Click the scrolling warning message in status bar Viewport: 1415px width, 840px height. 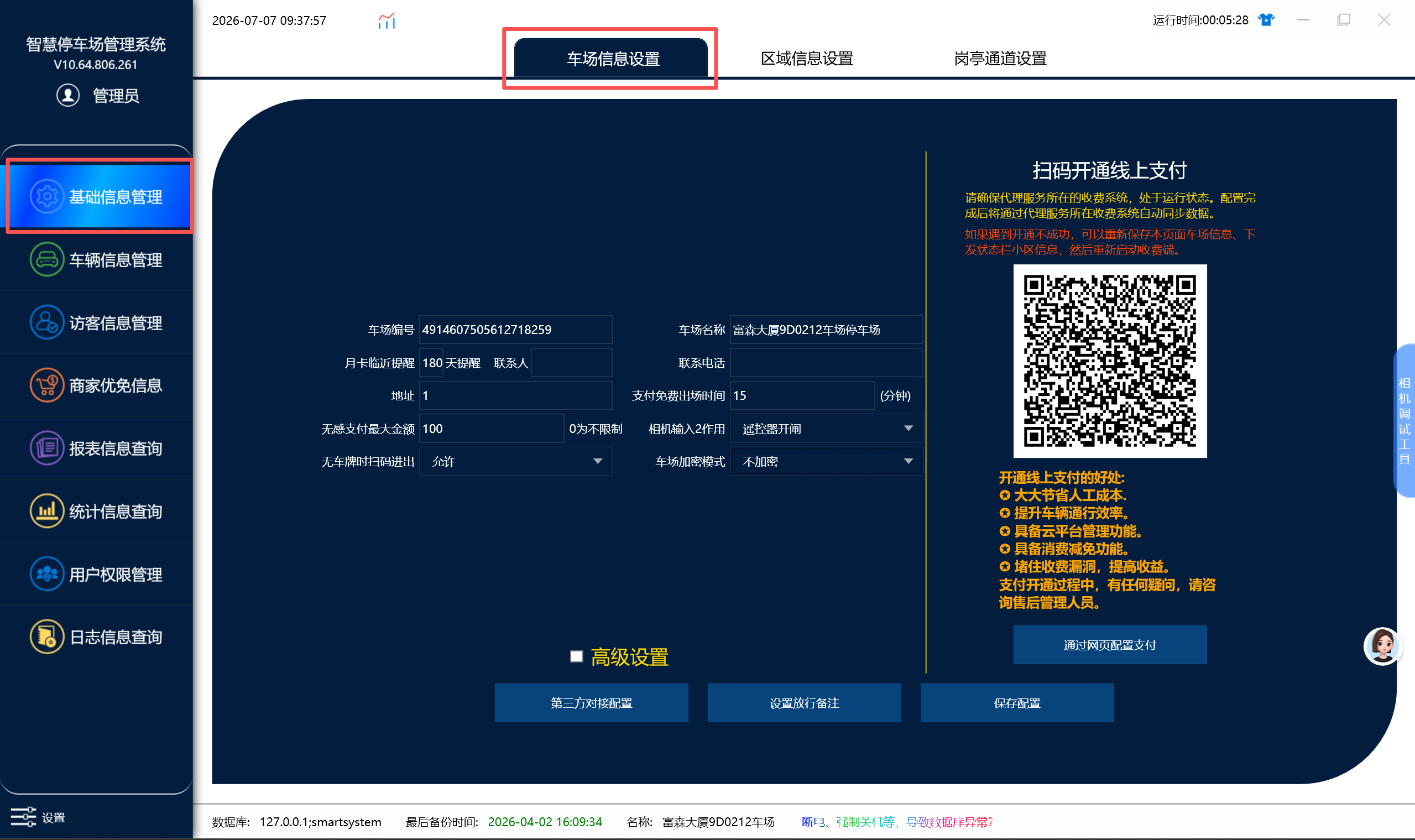(x=897, y=822)
